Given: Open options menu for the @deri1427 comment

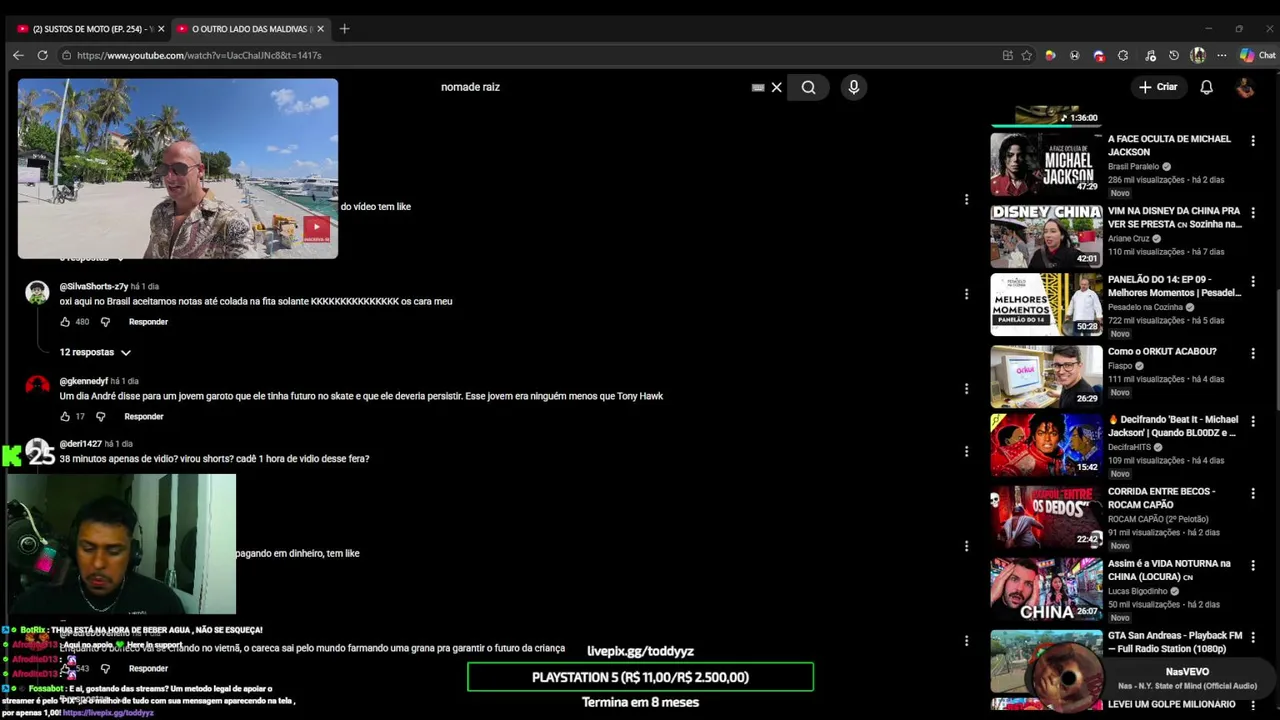Looking at the screenshot, I should click(x=966, y=451).
